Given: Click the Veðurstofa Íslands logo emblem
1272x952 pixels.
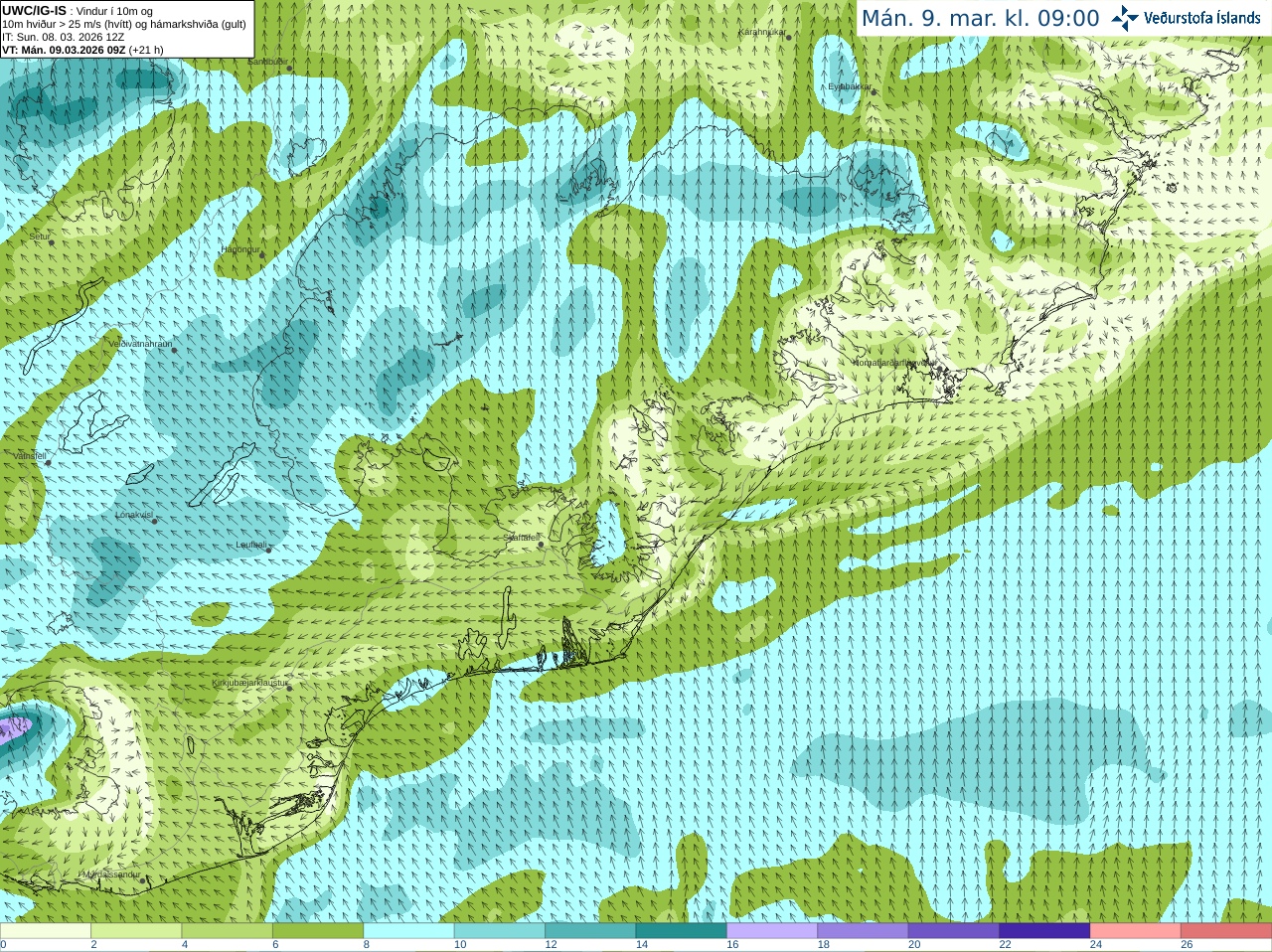Looking at the screenshot, I should pos(1125,18).
